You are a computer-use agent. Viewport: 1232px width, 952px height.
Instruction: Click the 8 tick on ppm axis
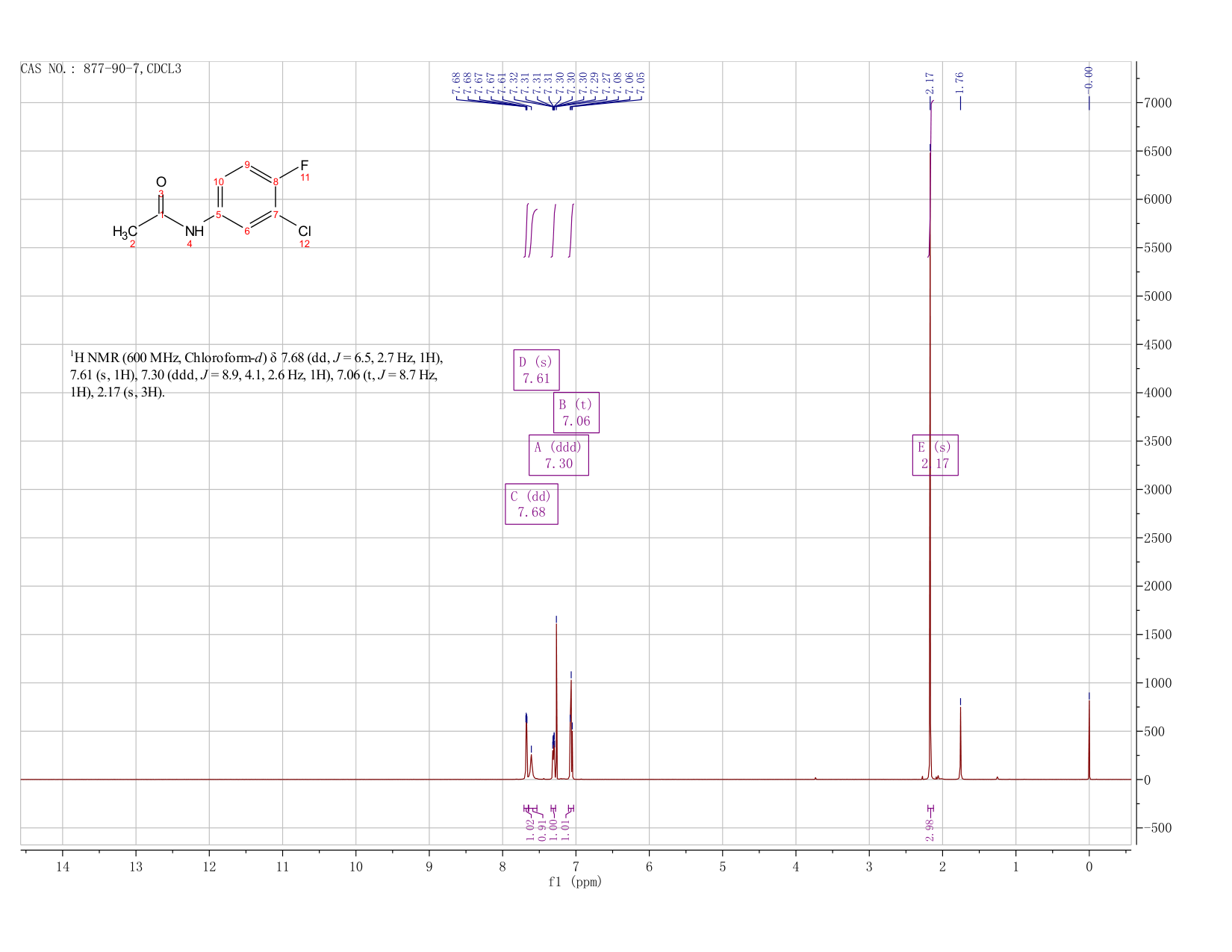click(x=503, y=867)
